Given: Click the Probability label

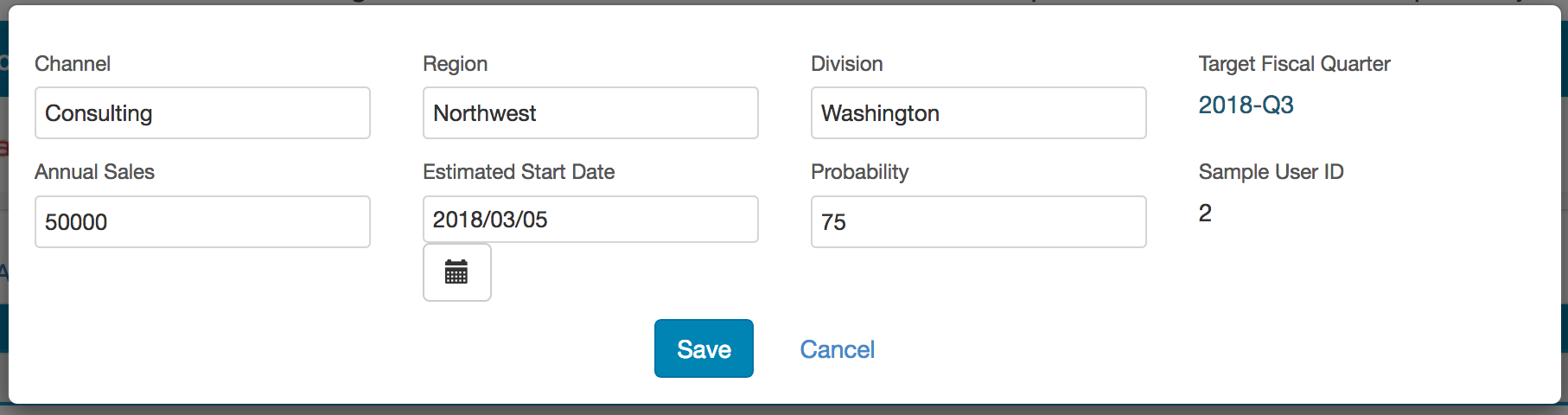Looking at the screenshot, I should [x=859, y=172].
